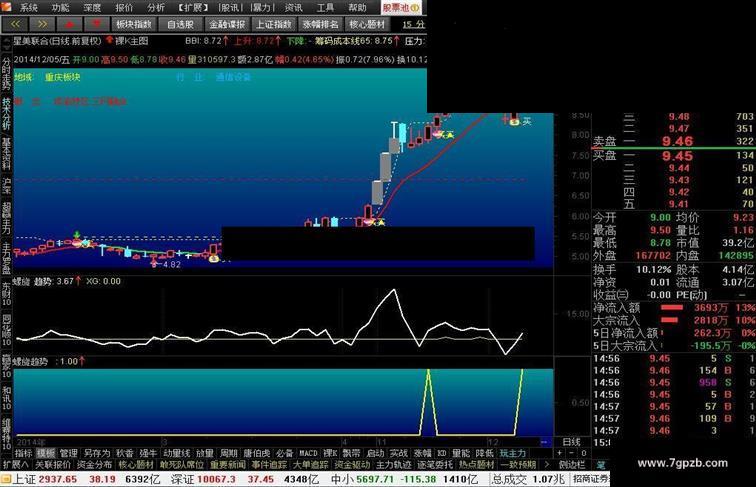The image size is (756, 487).
Task: Click the 上证指数 toolbar button
Action: pos(273,24)
